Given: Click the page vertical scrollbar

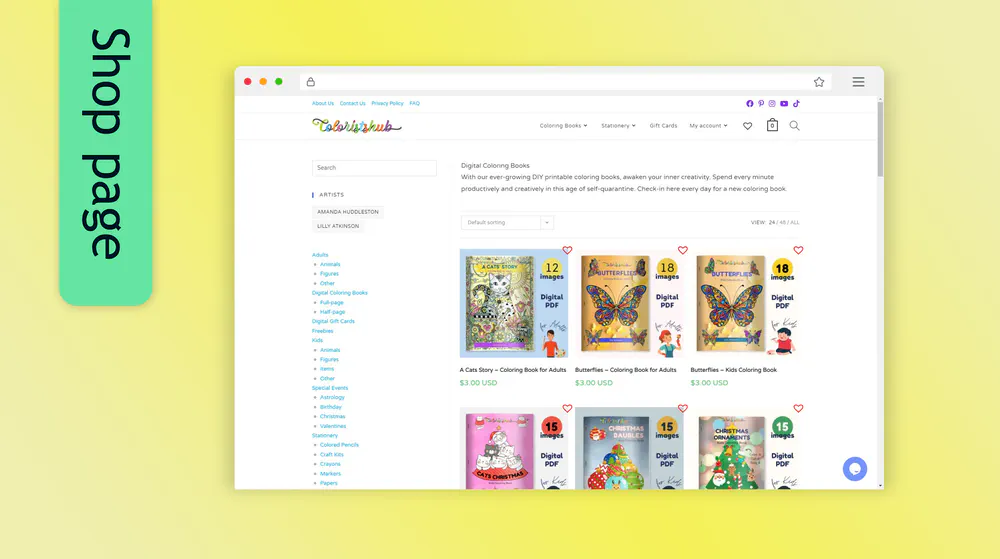Looking at the screenshot, I should [x=880, y=138].
